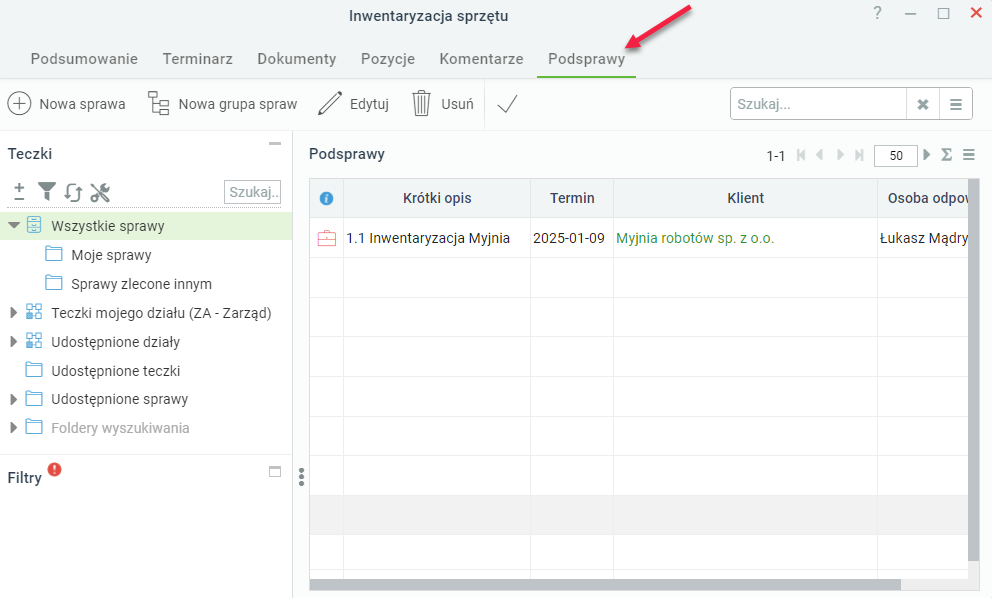Apply page size with arrow next to 50
The height and width of the screenshot is (598, 992).
click(927, 154)
